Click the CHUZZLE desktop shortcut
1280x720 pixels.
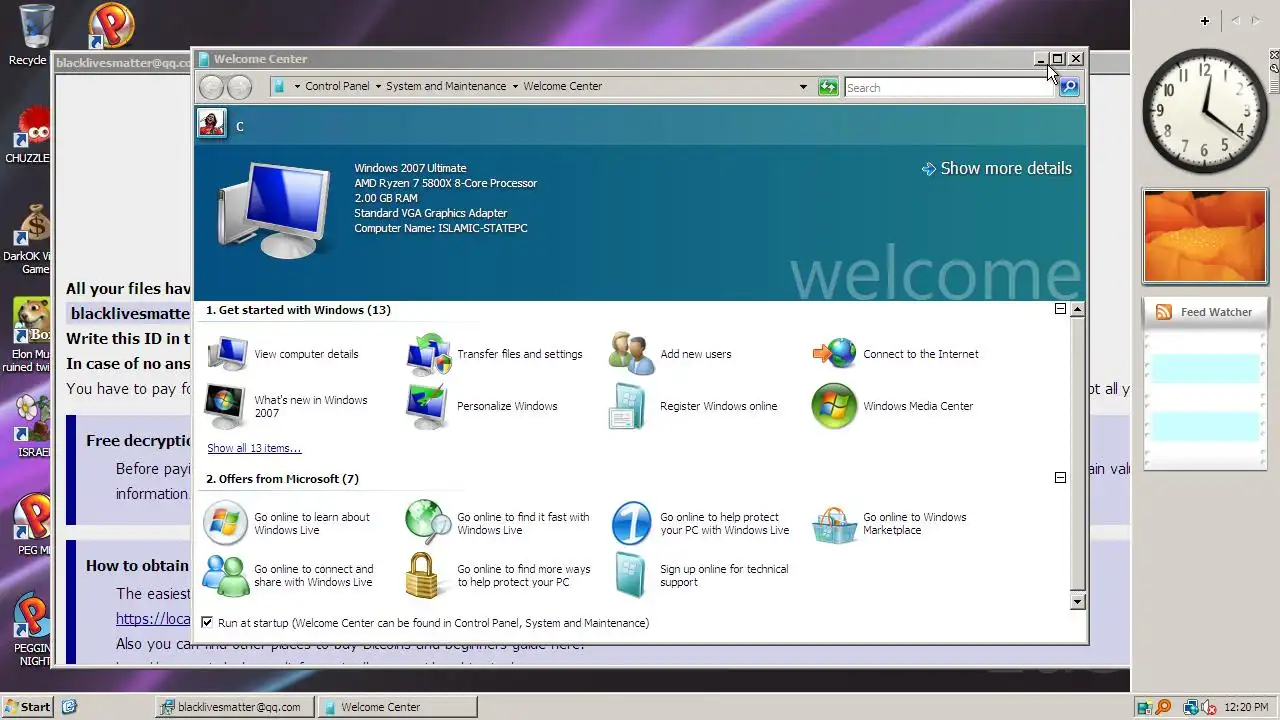click(x=30, y=136)
